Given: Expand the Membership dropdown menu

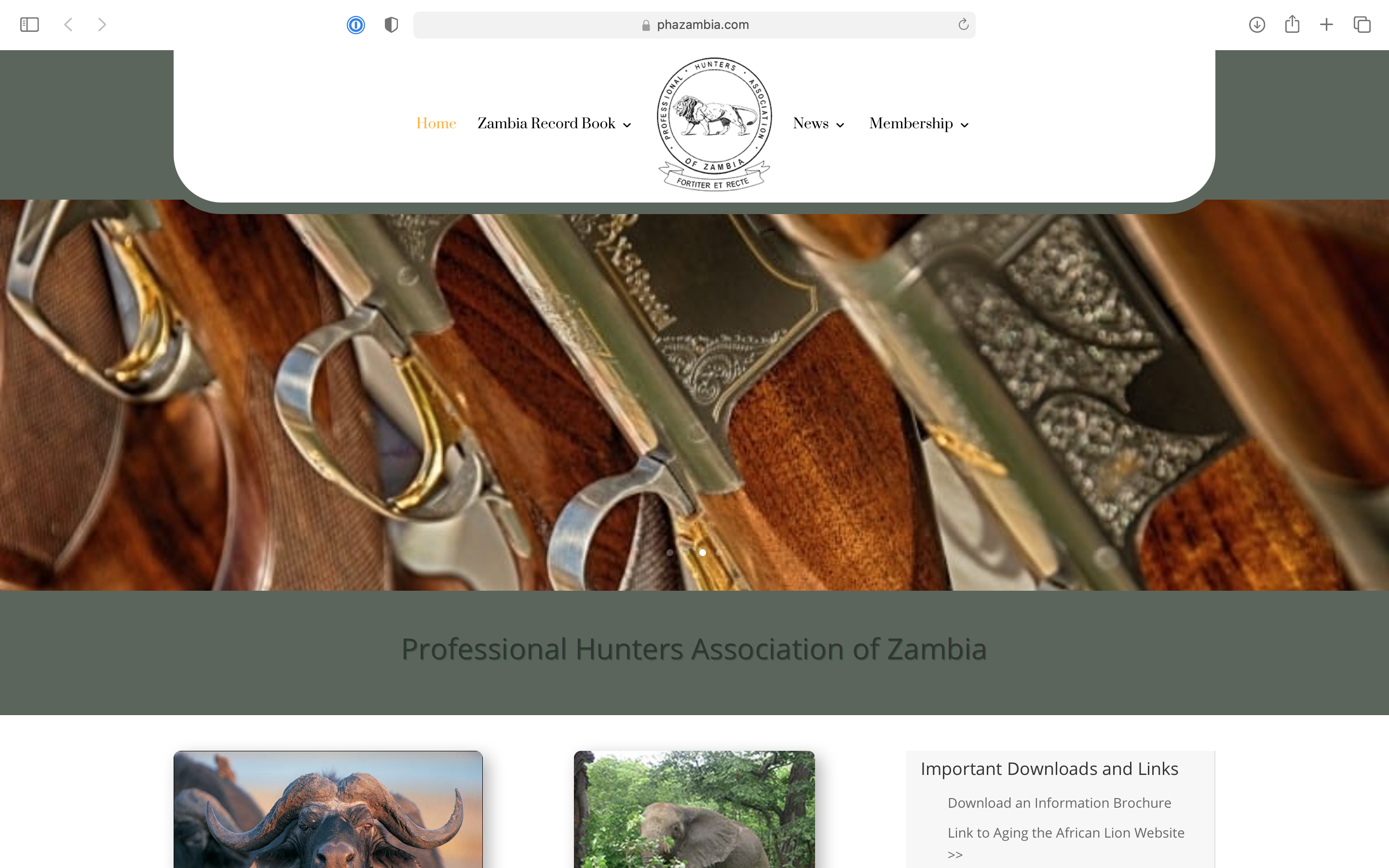Looking at the screenshot, I should (x=919, y=123).
